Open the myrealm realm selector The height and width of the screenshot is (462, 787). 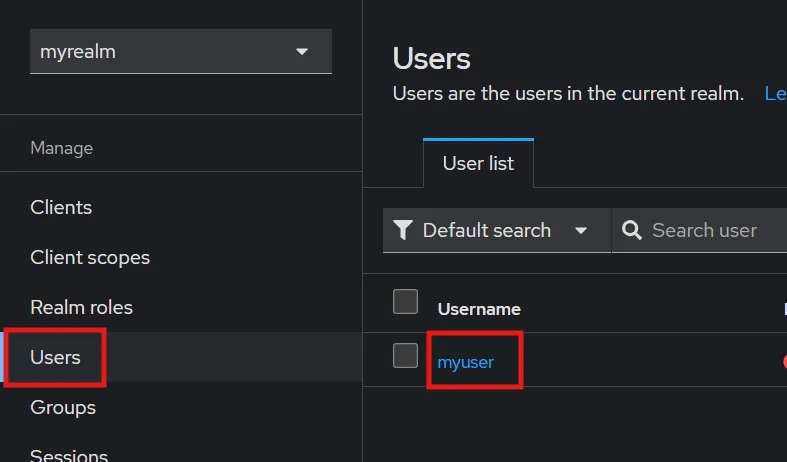(180, 52)
